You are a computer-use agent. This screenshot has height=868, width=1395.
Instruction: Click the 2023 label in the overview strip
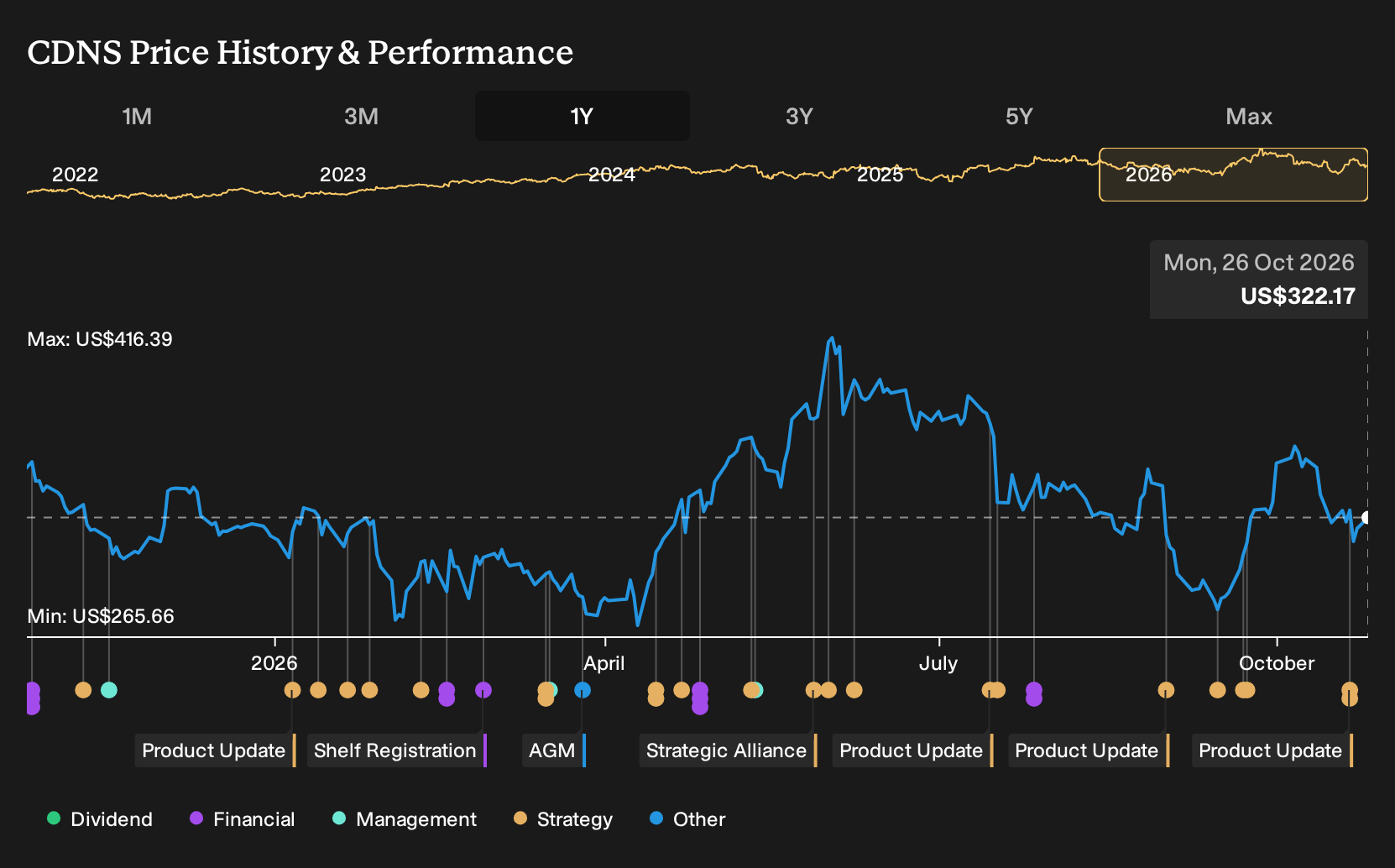coord(343,175)
